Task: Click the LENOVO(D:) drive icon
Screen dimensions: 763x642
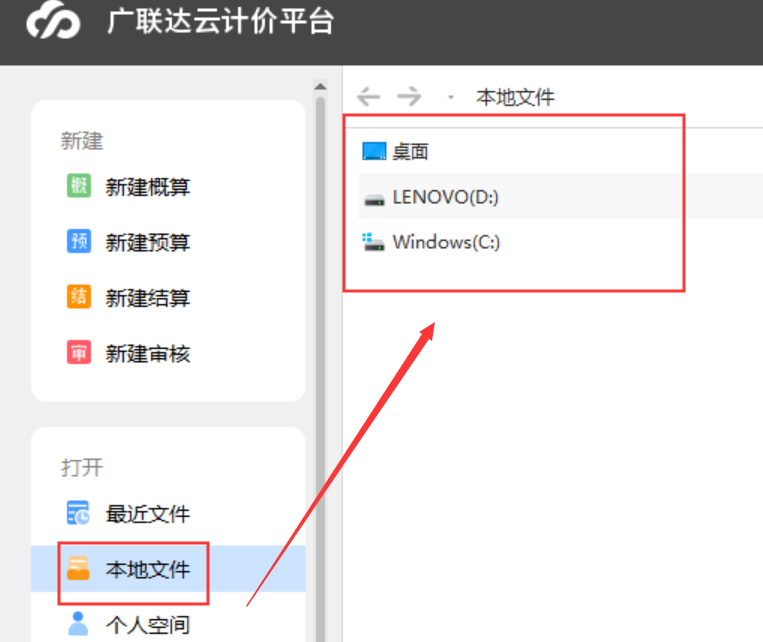Action: (x=375, y=200)
